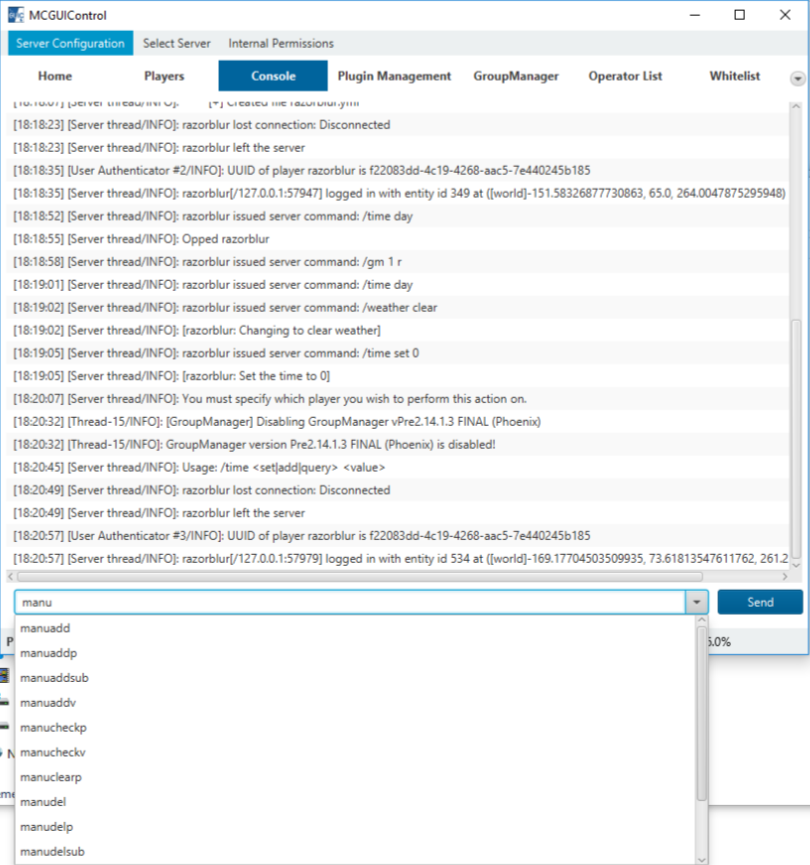Open the tab overflow arrow beside Whitelist
This screenshot has height=865, width=810.
click(797, 78)
